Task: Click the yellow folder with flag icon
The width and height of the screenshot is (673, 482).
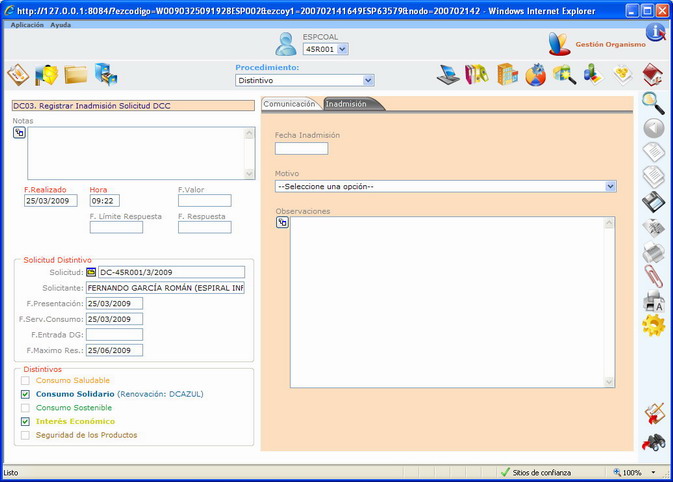Action: (46, 75)
